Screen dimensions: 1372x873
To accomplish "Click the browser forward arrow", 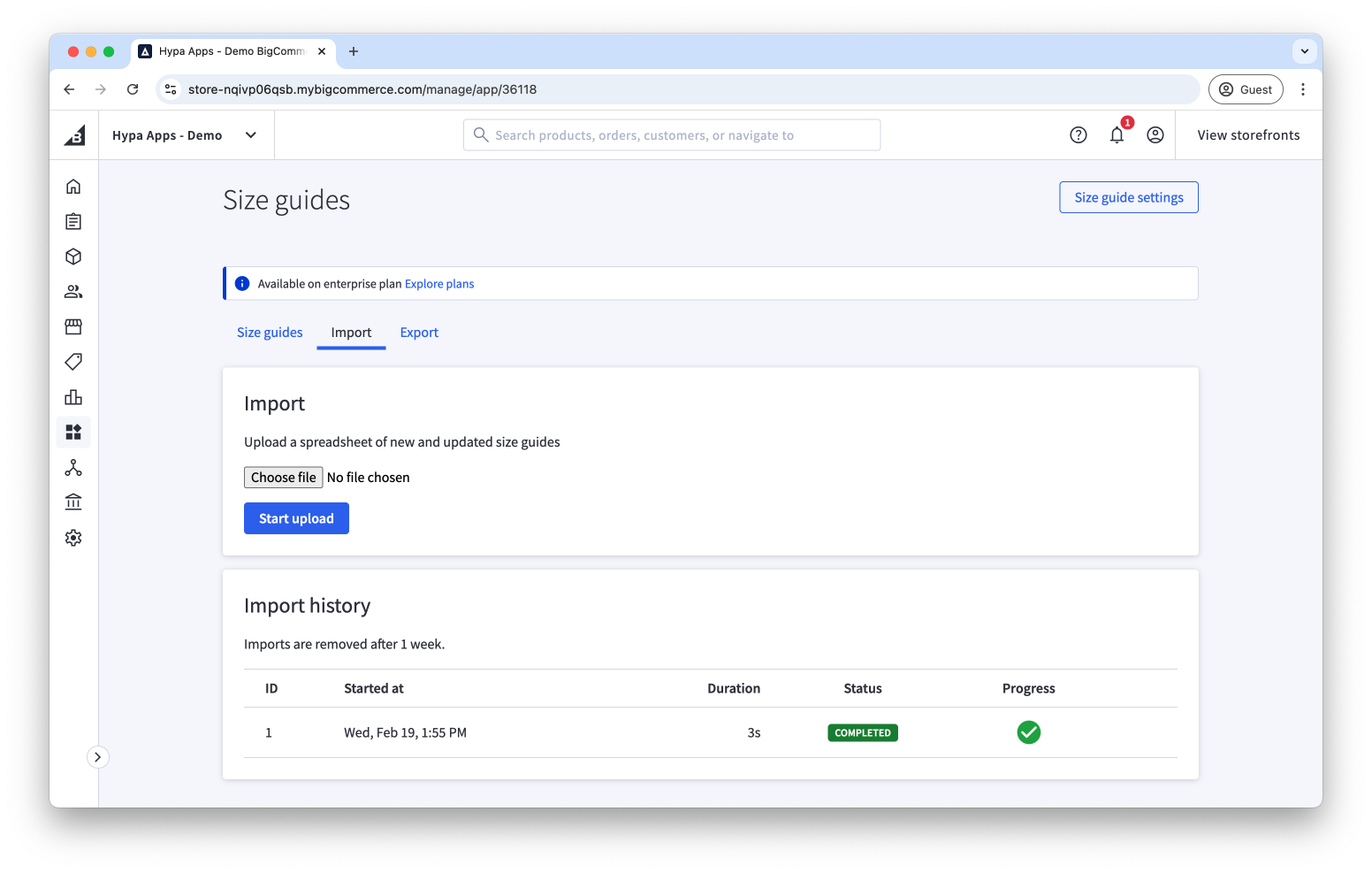I will pos(101,89).
